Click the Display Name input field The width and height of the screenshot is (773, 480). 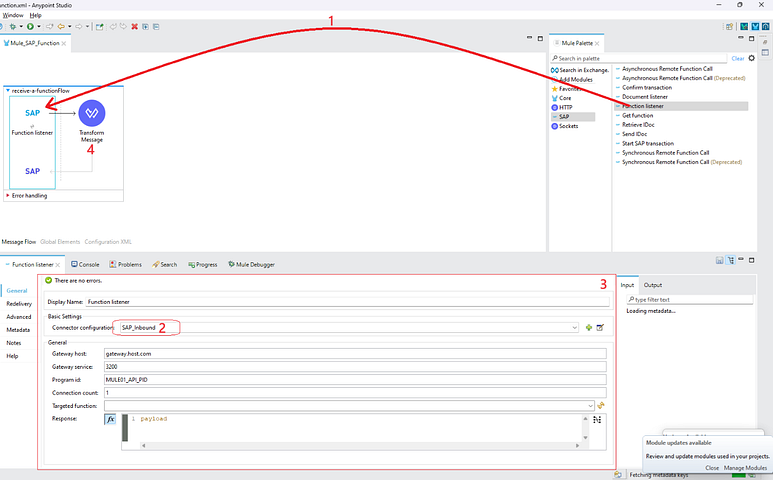pos(347,302)
